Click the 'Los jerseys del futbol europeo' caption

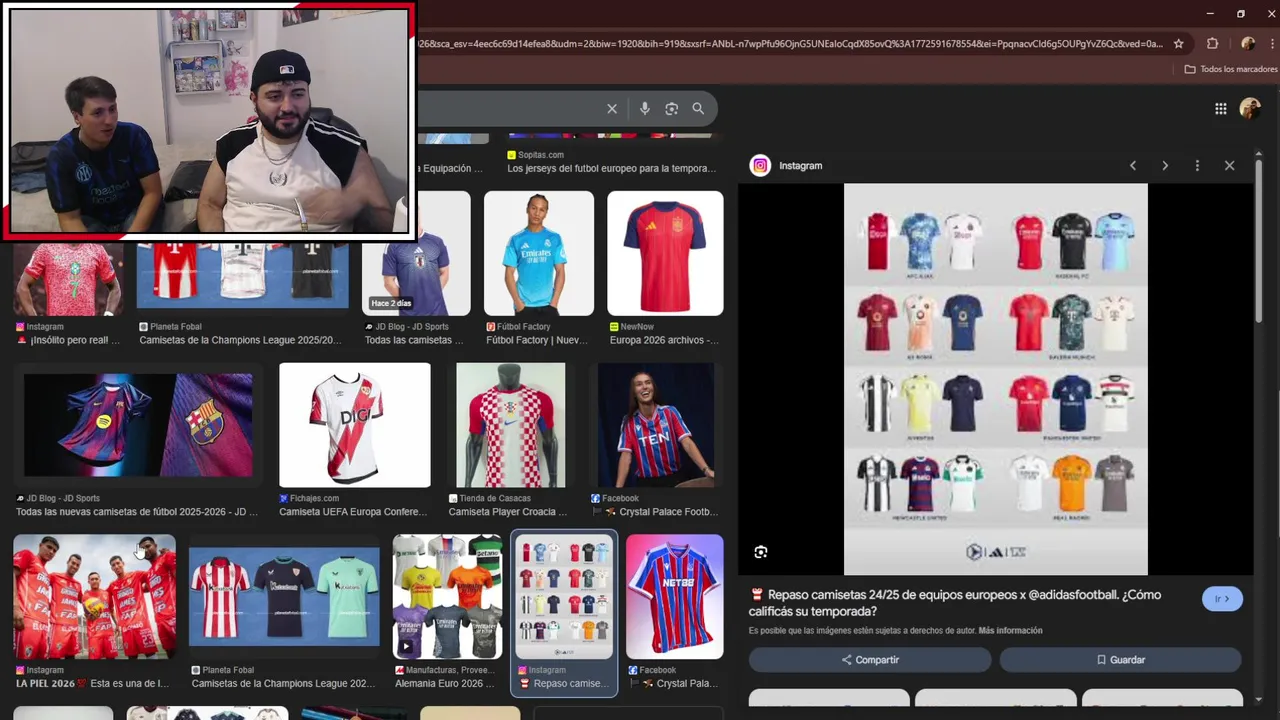click(611, 168)
